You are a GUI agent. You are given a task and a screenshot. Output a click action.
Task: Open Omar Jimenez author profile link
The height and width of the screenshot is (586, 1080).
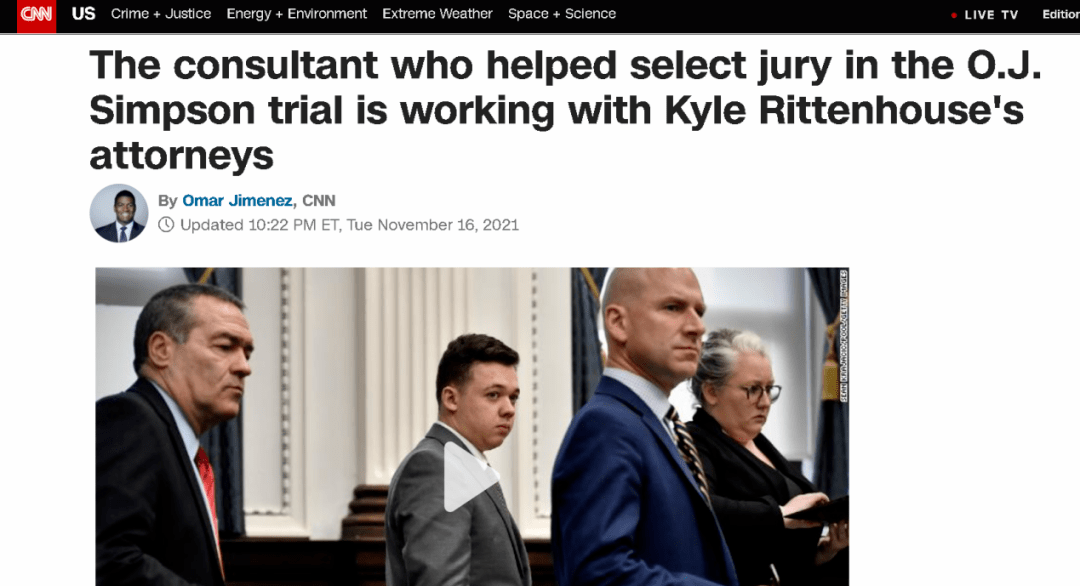point(238,200)
